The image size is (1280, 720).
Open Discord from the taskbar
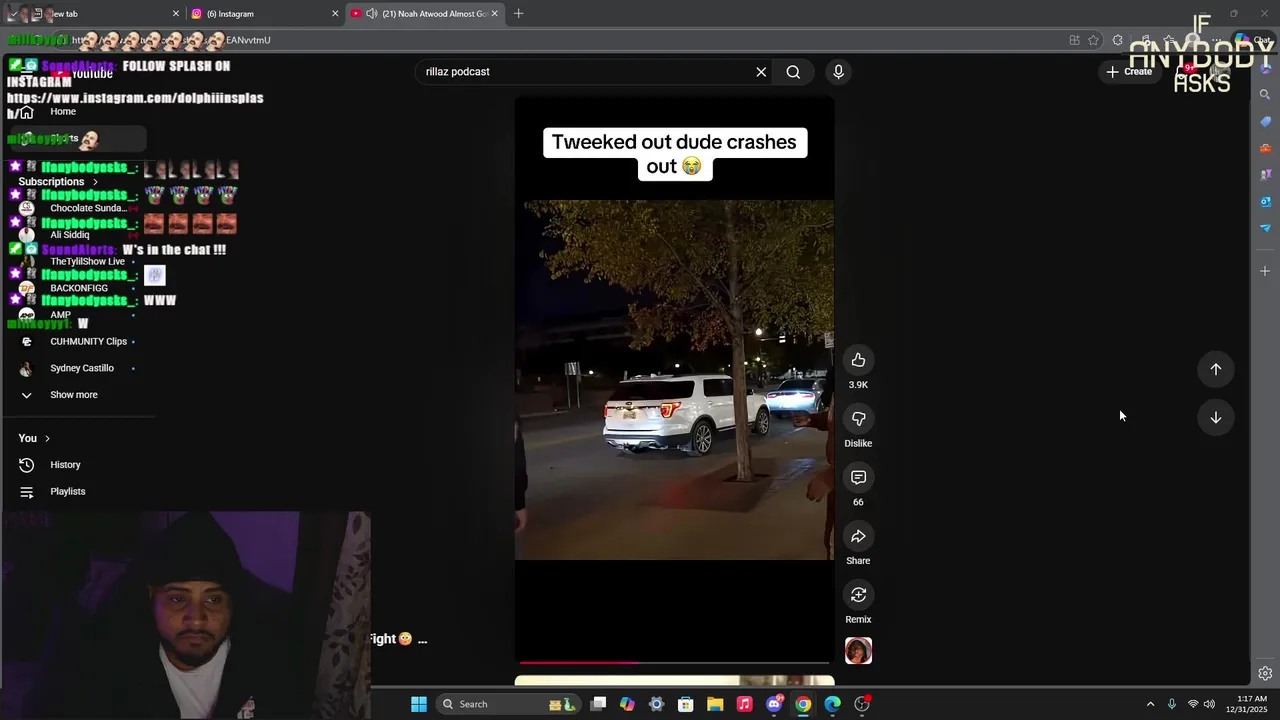(774, 704)
